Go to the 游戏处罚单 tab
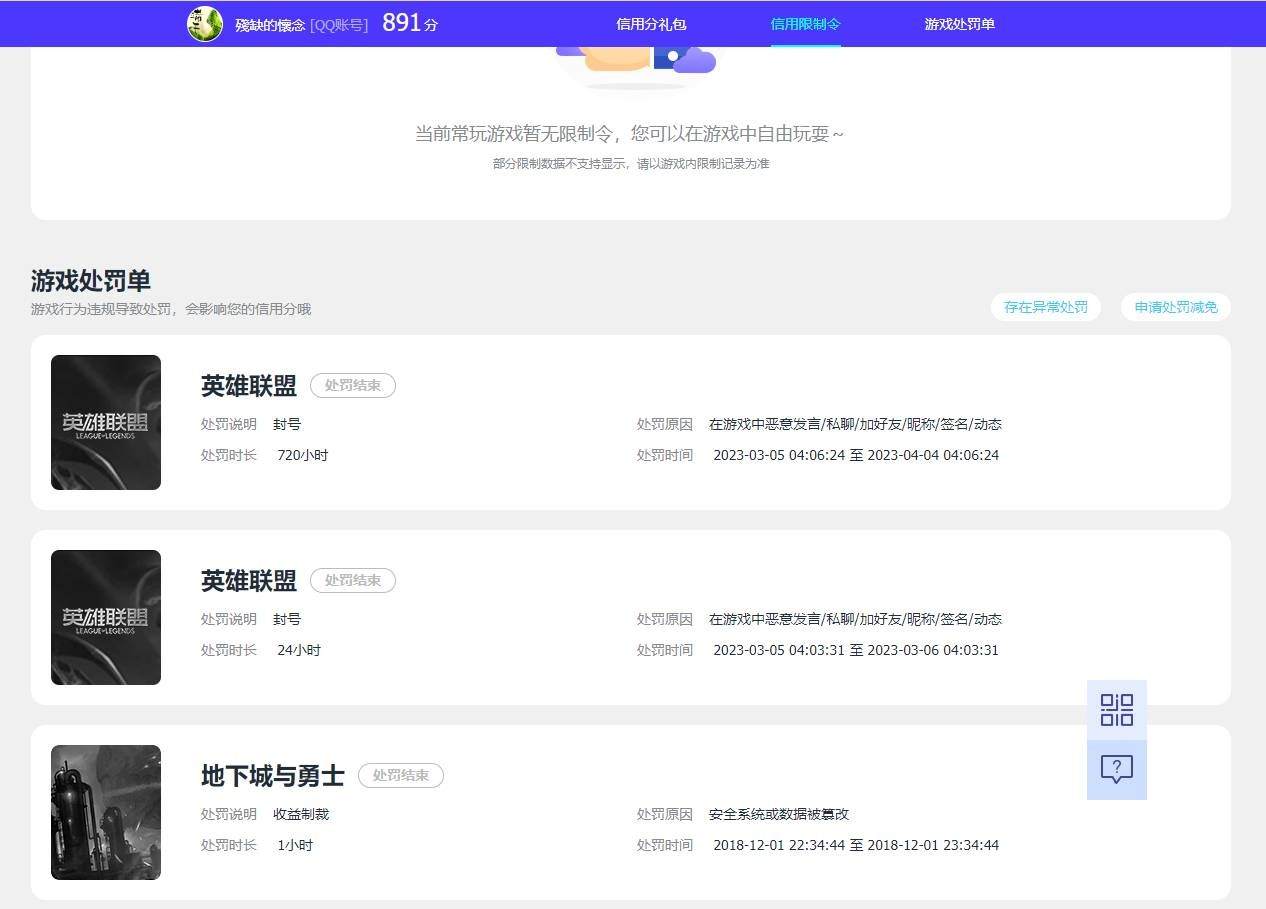Viewport: 1266px width, 909px height. (x=960, y=24)
